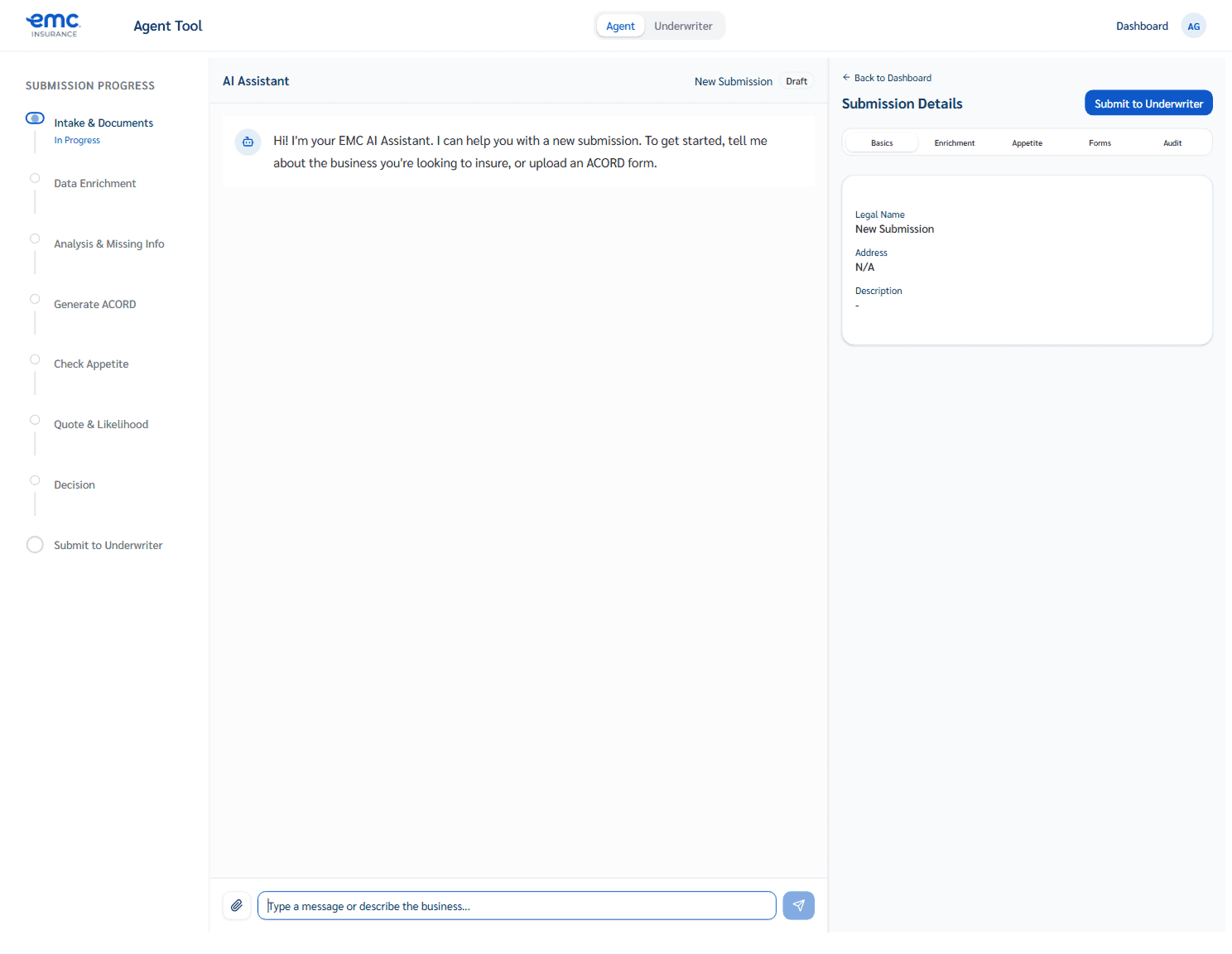Toggle the Intake & Documents progress switch
Image resolution: width=1232 pixels, height=954 pixels.
coord(35,118)
